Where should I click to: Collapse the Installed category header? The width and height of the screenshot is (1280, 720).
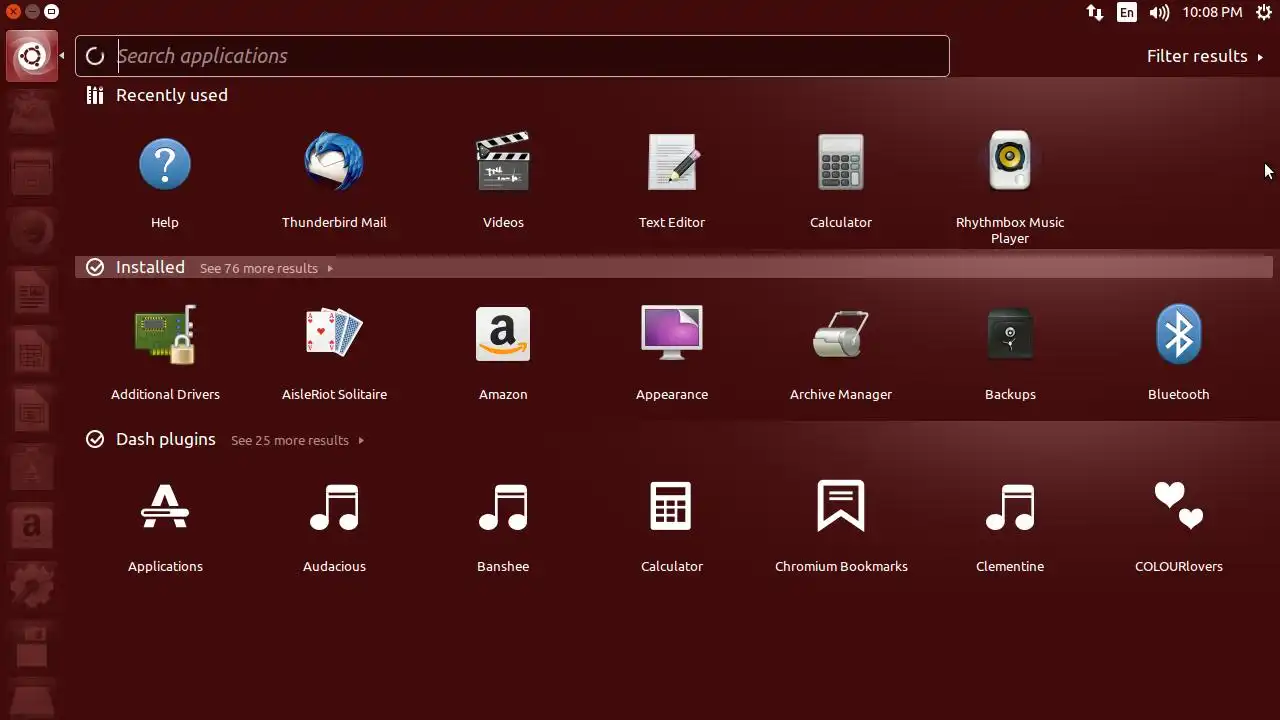pos(150,267)
